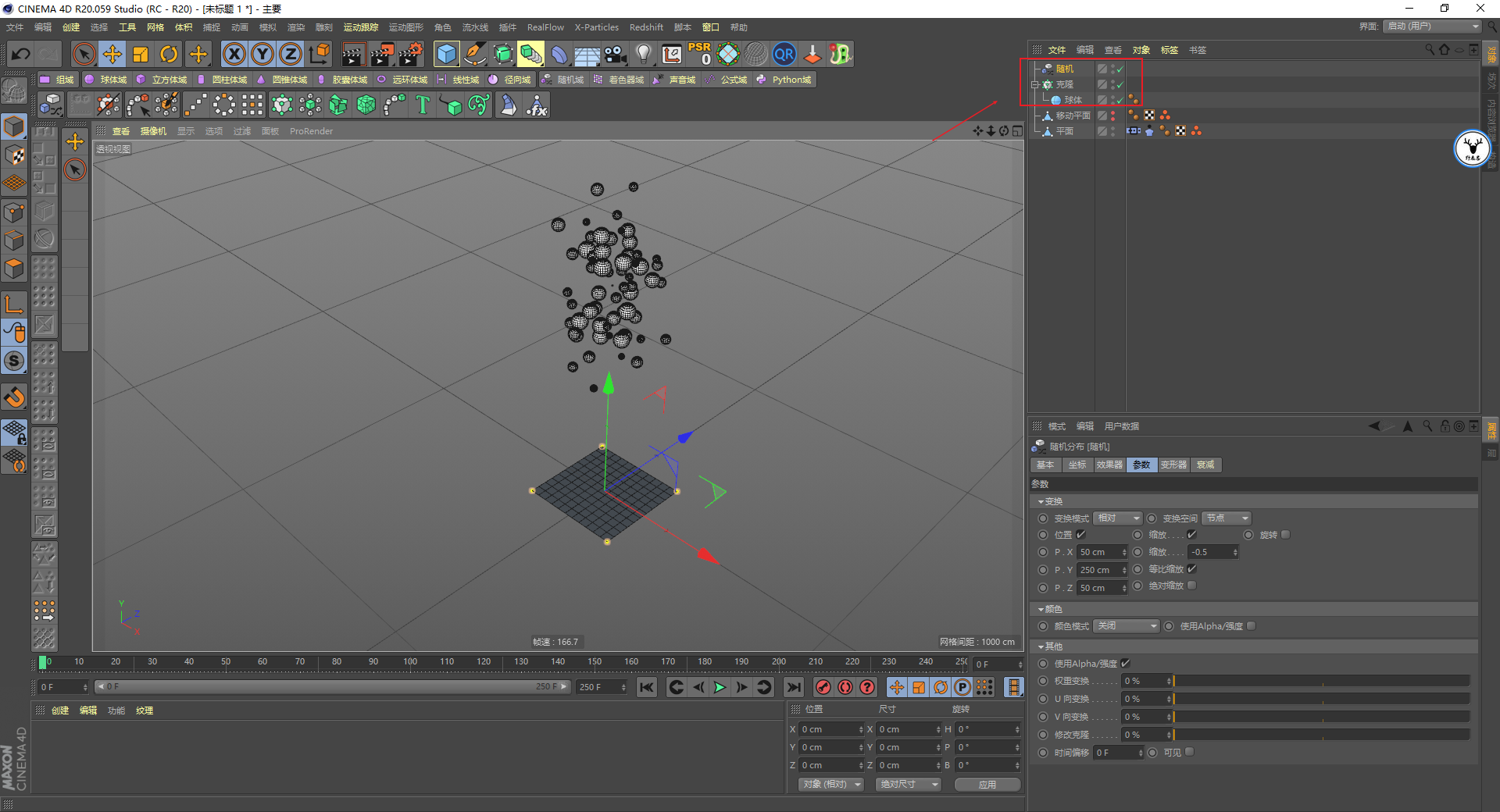Select the 克隆 cloner object in list

(1064, 84)
